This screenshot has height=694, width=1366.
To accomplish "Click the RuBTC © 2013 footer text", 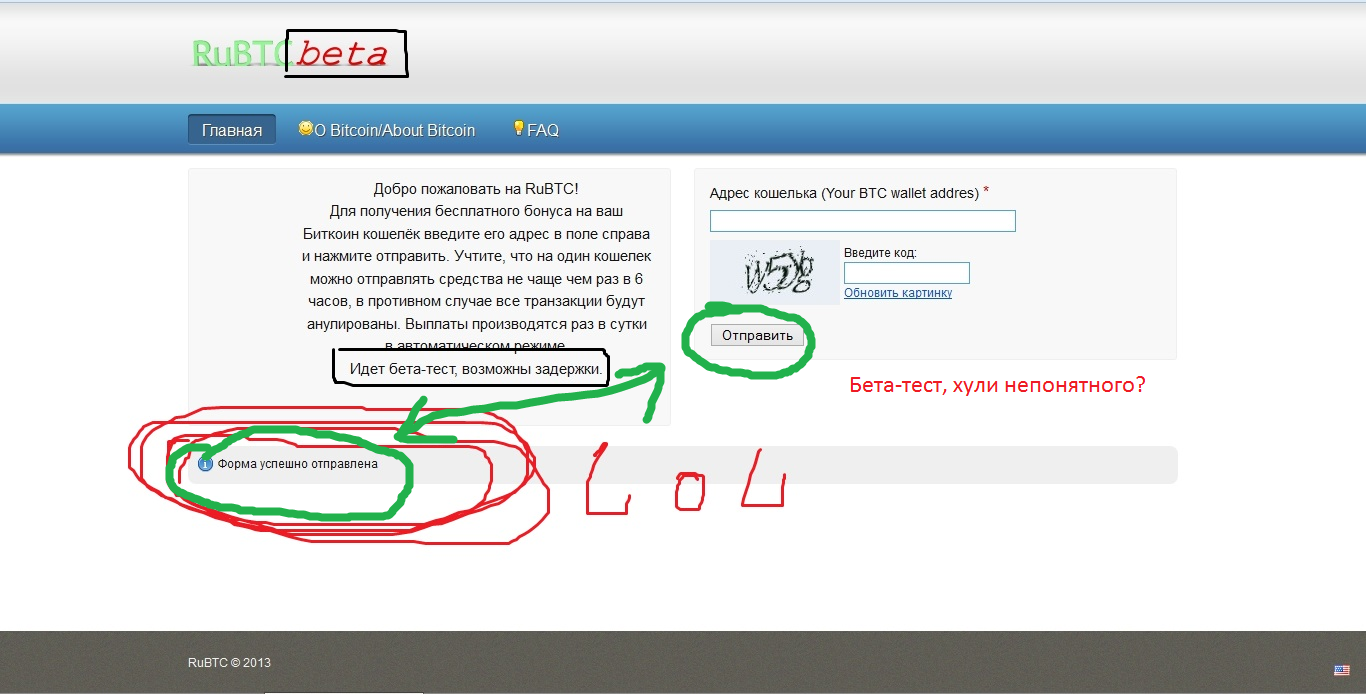I will [x=229, y=662].
